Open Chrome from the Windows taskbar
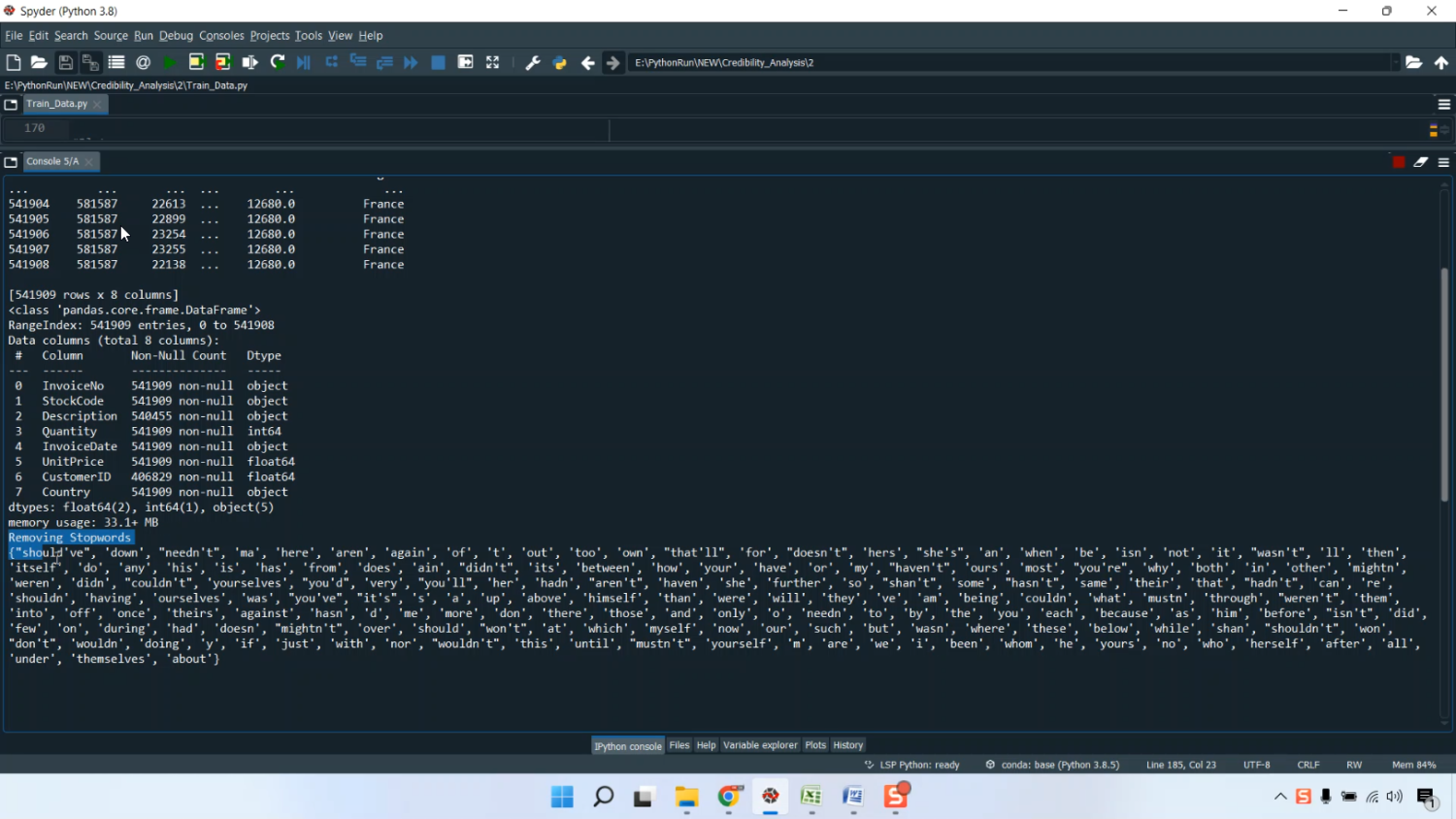Image resolution: width=1456 pixels, height=819 pixels. tap(729, 797)
